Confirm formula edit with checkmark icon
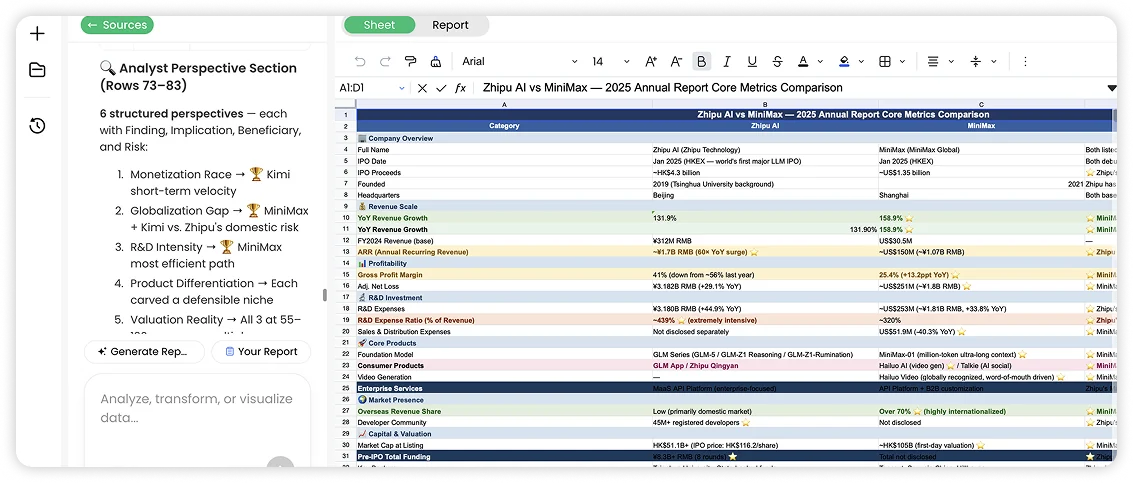1133x483 pixels. point(441,88)
